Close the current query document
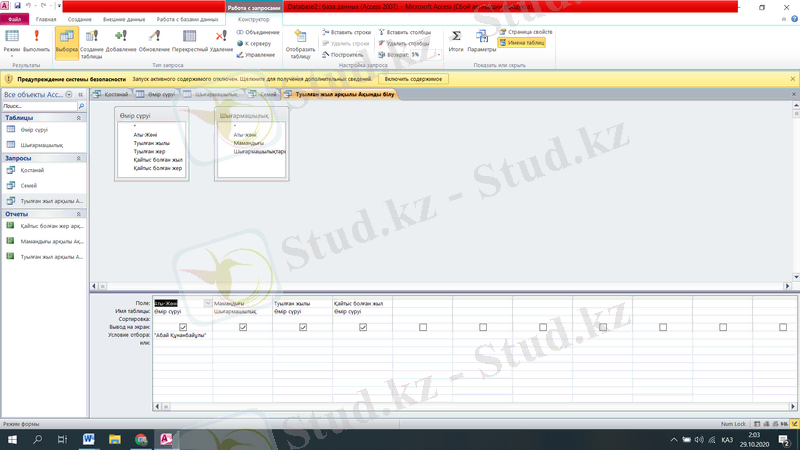The image size is (800, 450). (794, 94)
